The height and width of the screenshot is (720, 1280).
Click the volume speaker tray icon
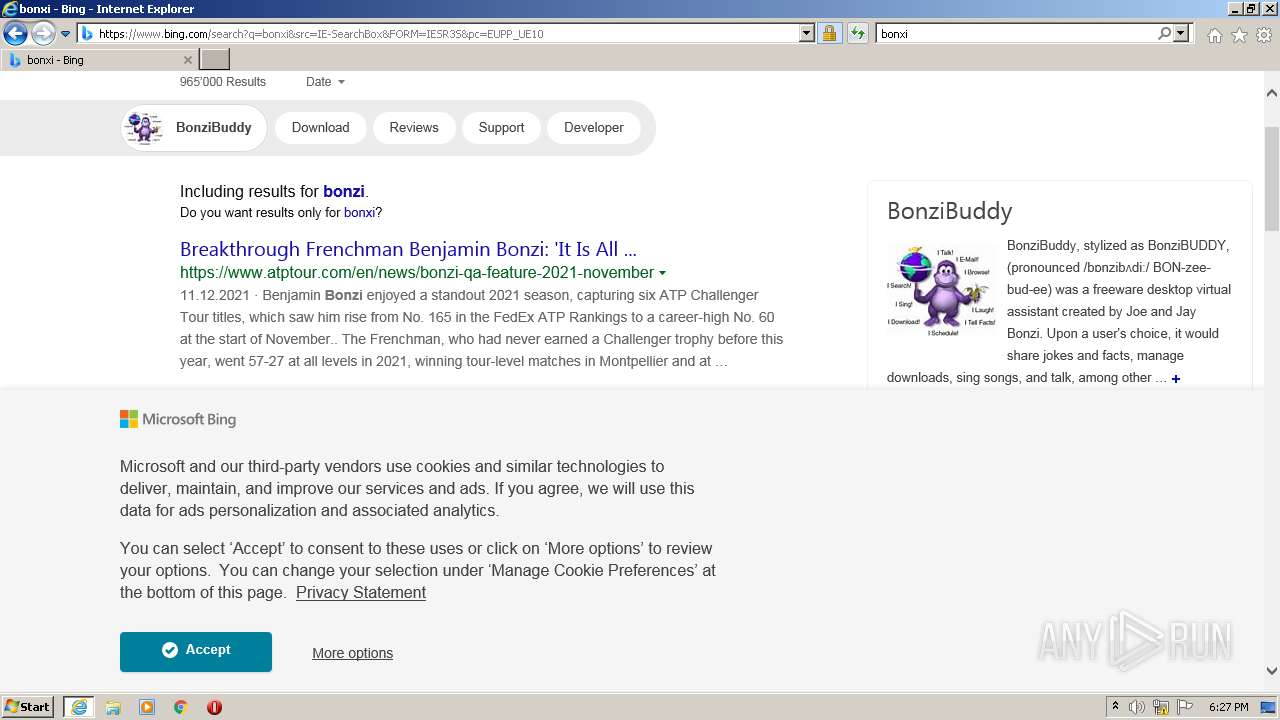[x=1137, y=707]
